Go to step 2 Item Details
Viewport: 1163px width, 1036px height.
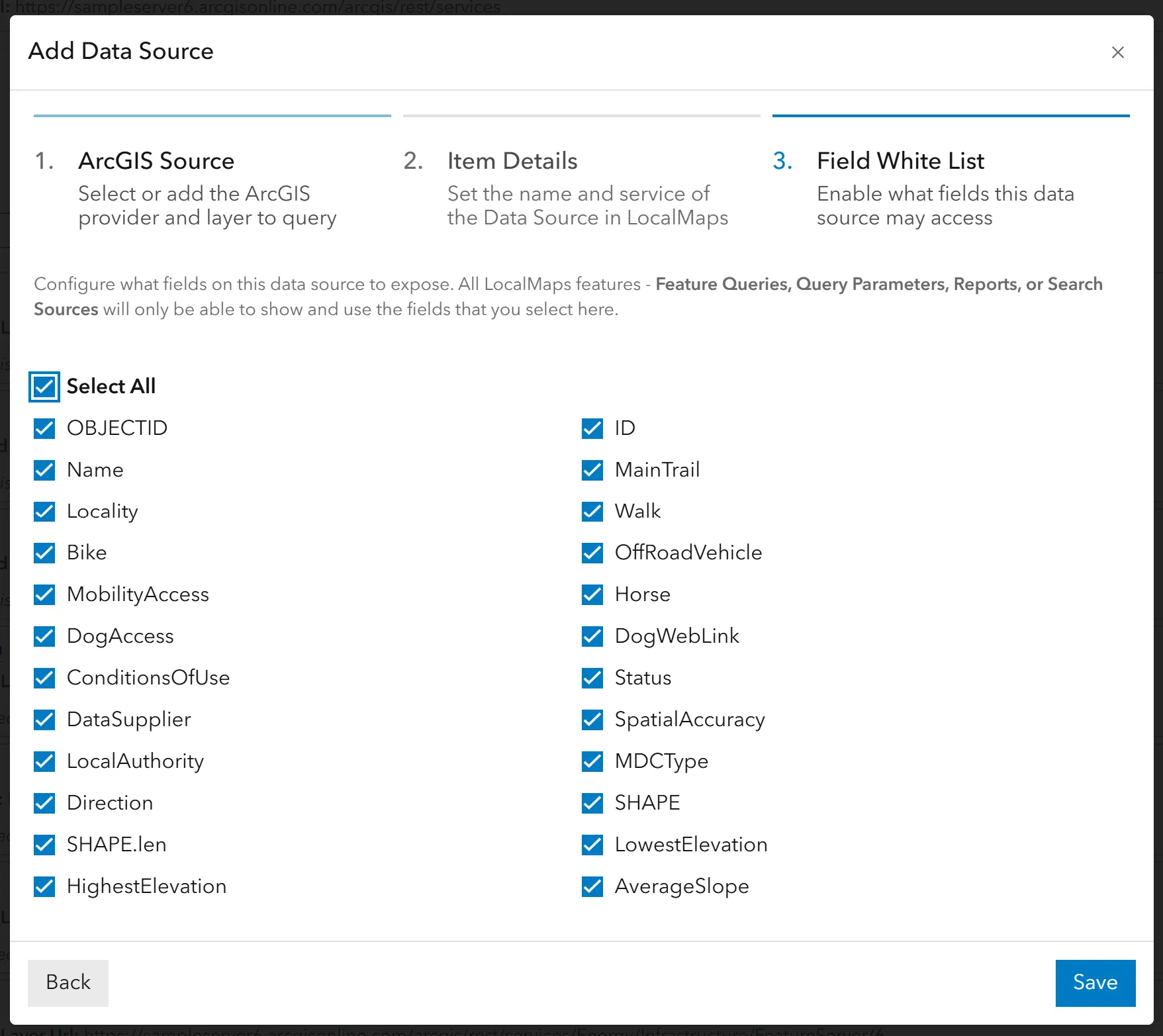pyautogui.click(x=581, y=173)
